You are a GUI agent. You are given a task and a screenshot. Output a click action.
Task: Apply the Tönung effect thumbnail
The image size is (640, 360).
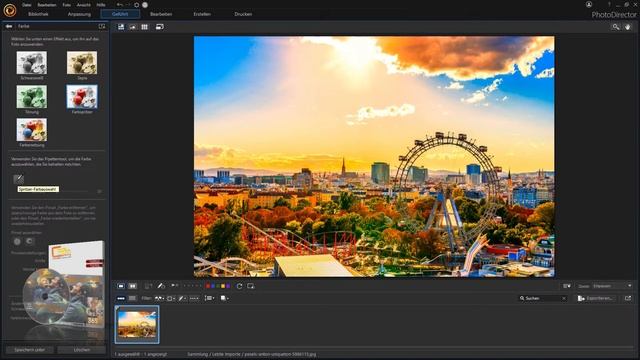click(x=31, y=97)
